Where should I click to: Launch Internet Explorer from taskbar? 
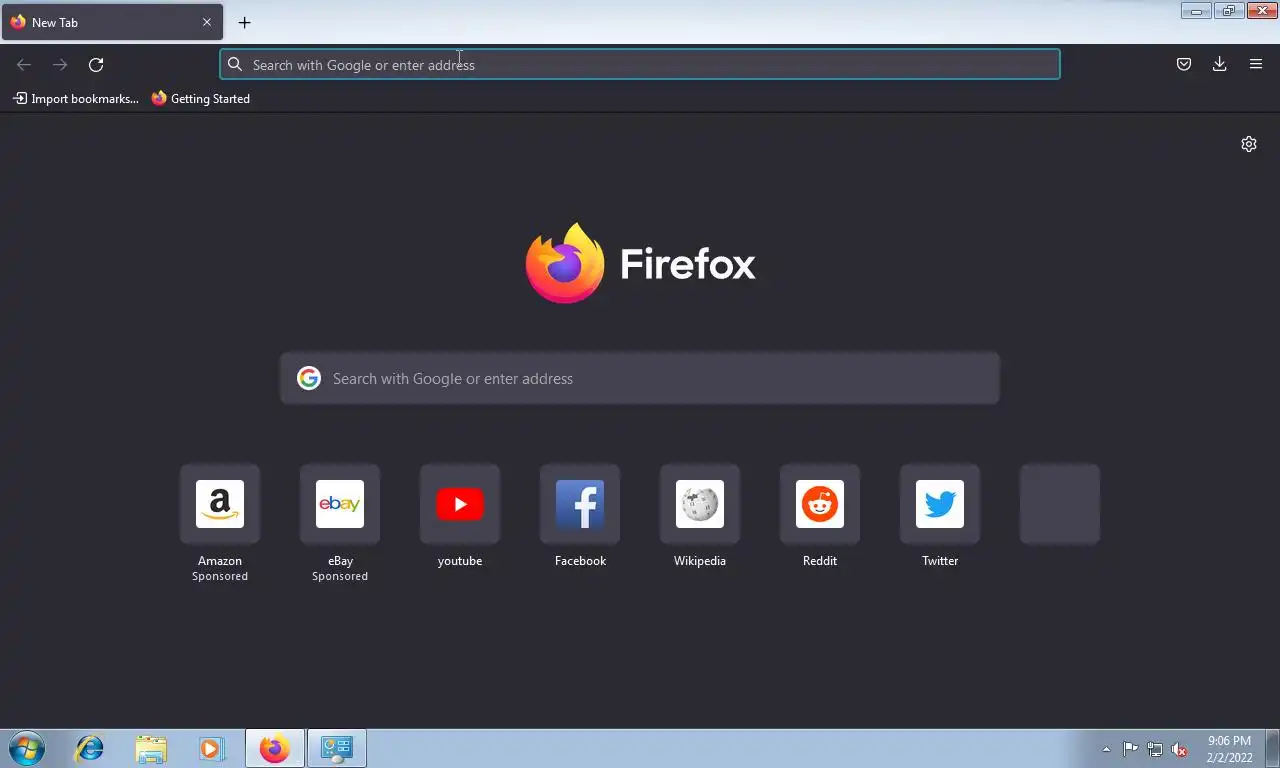pyautogui.click(x=90, y=748)
